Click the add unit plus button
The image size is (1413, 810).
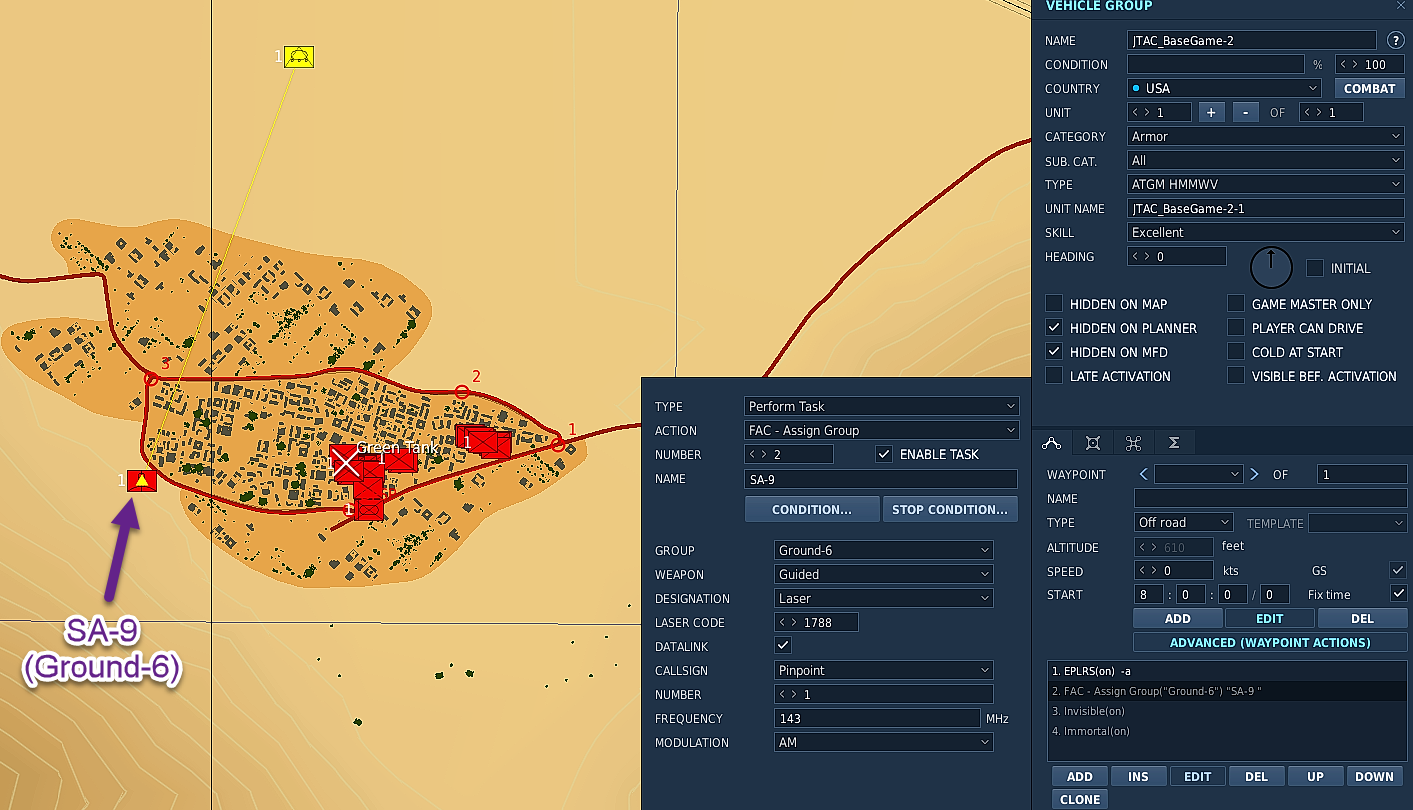coord(1211,113)
